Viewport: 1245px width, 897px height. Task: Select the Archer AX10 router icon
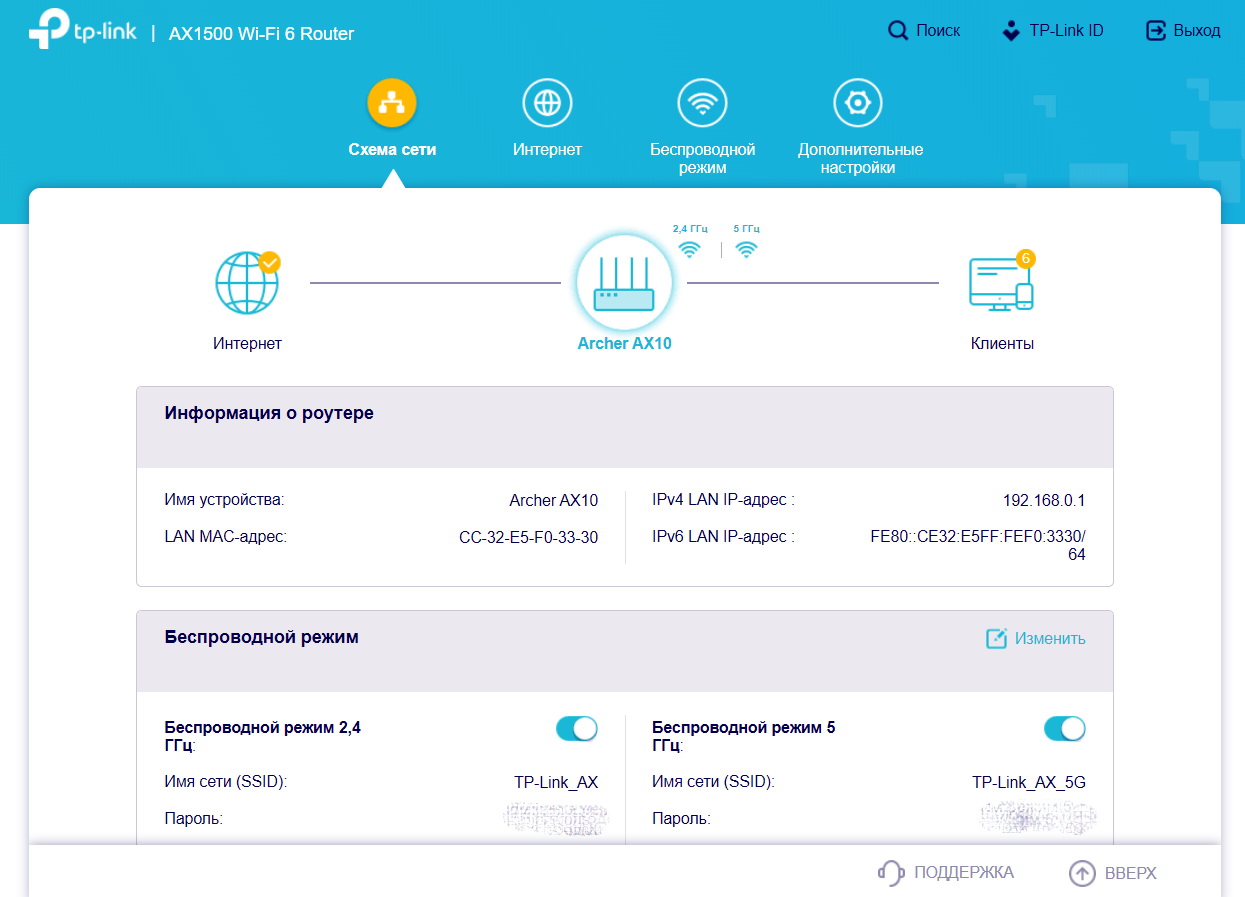click(624, 284)
